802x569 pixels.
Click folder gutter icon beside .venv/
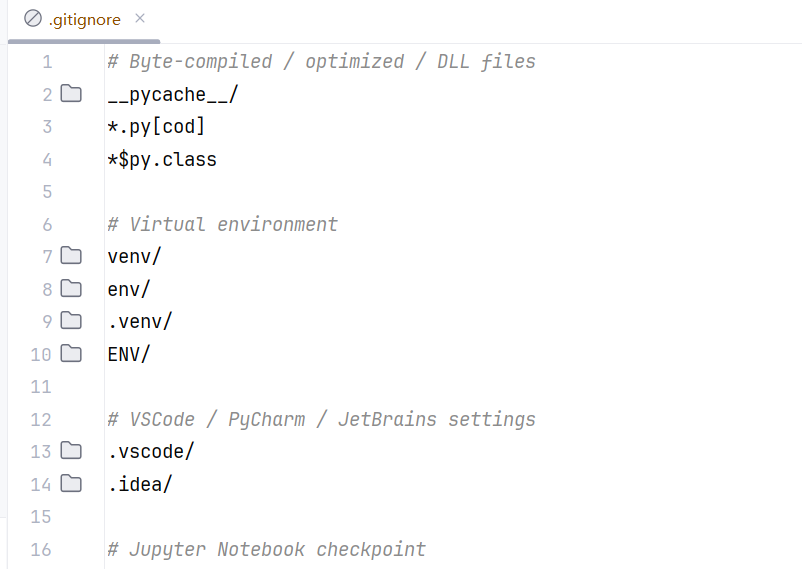(x=71, y=321)
